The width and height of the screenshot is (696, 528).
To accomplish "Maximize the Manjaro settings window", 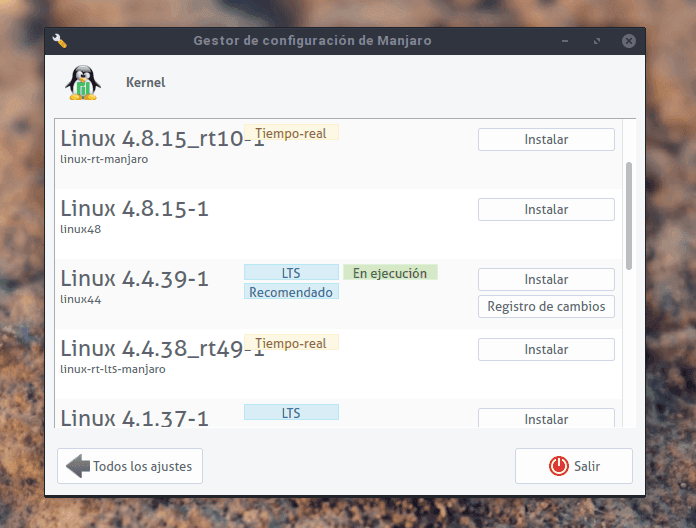I will [x=597, y=41].
